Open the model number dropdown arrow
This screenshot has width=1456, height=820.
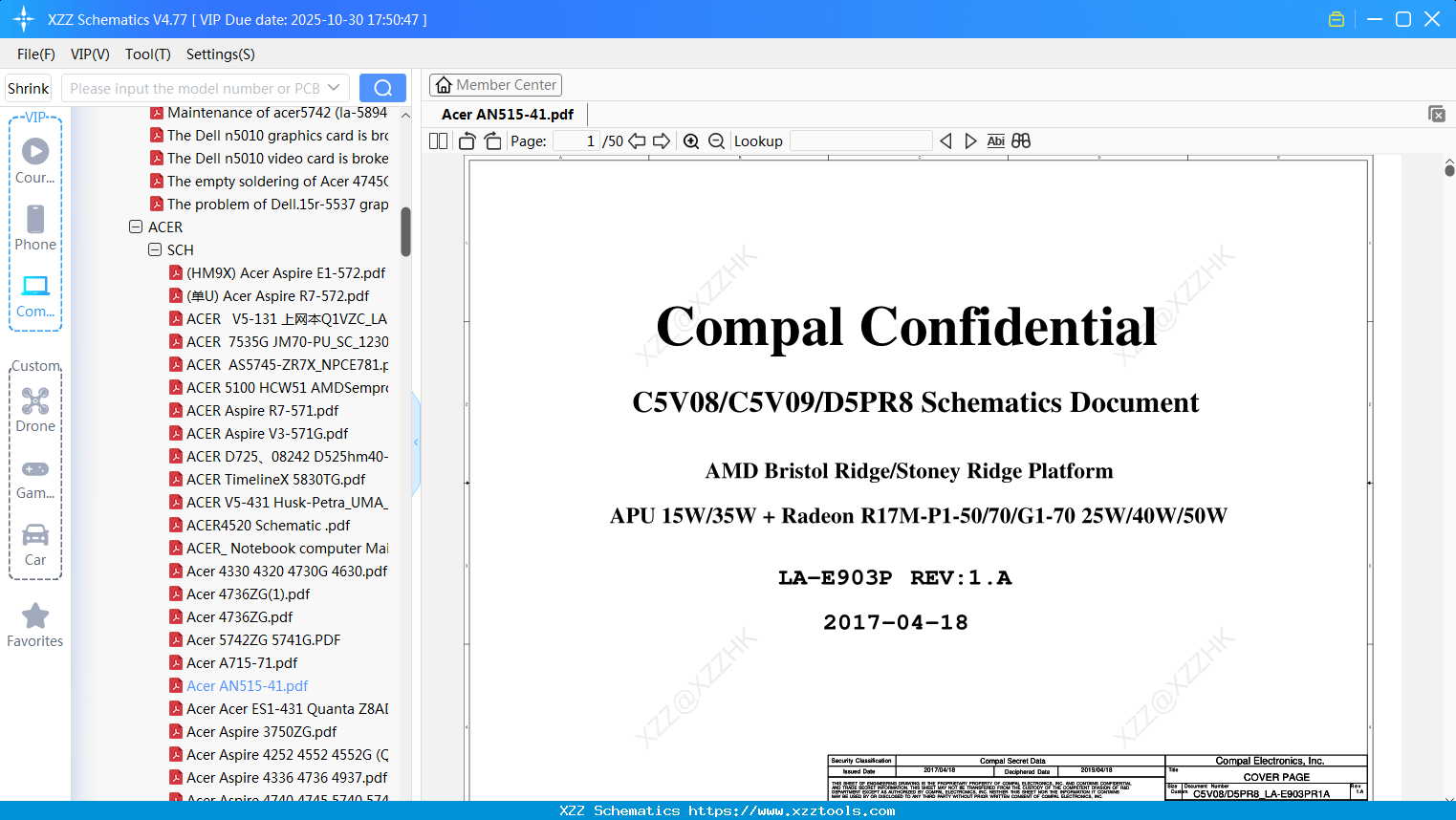click(334, 88)
